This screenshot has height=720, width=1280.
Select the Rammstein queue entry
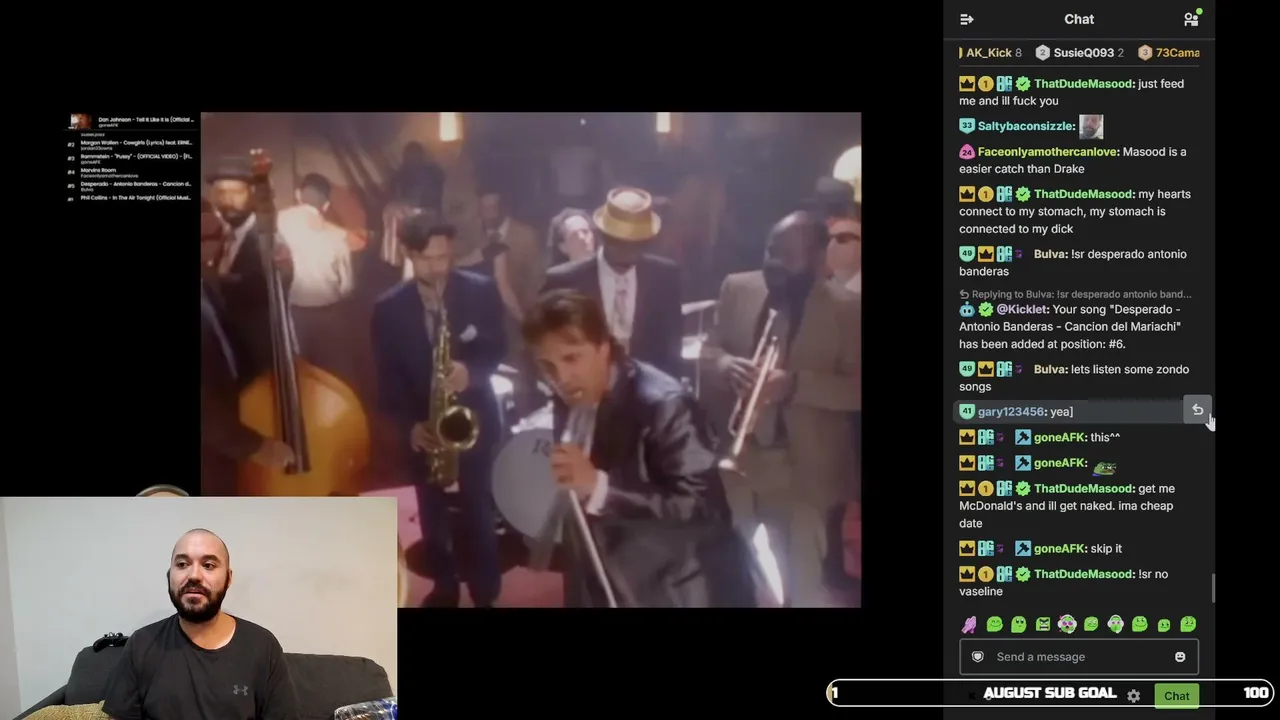click(x=131, y=158)
